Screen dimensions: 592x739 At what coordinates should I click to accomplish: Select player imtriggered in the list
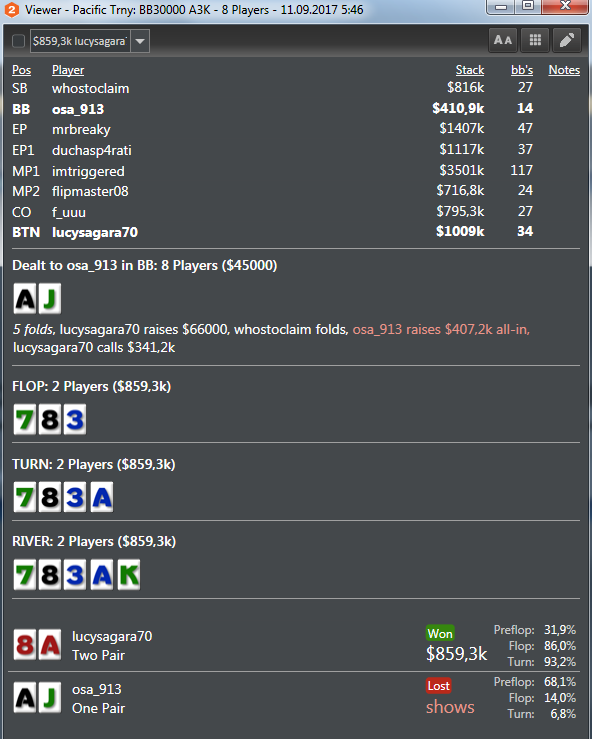pyautogui.click(x=88, y=171)
